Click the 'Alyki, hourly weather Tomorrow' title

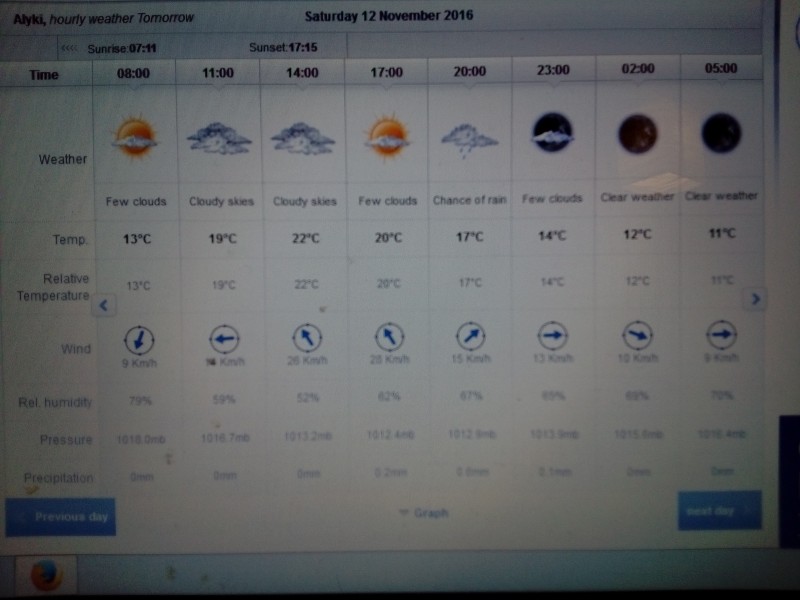point(104,19)
